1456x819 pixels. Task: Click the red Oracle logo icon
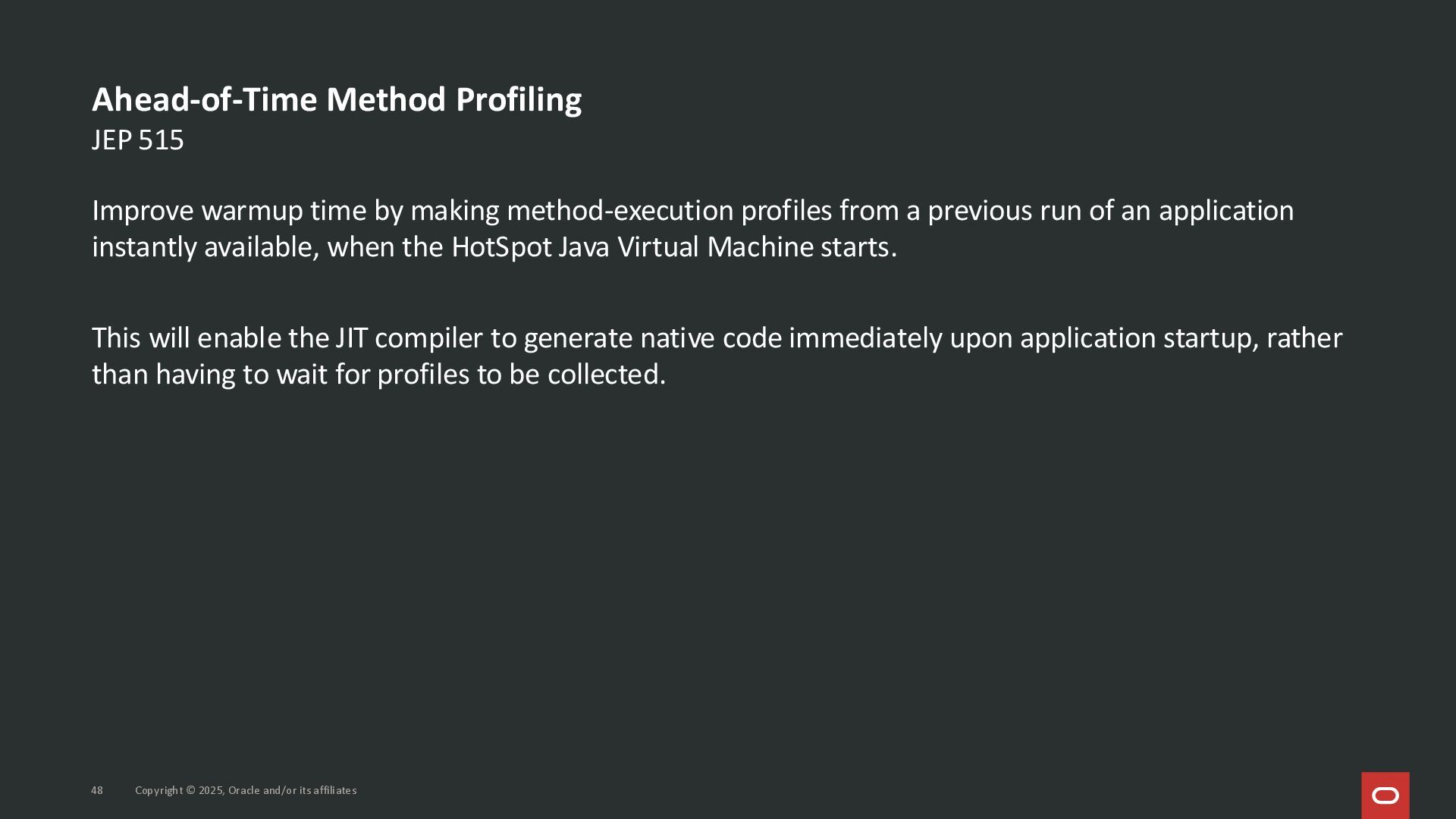pos(1385,795)
